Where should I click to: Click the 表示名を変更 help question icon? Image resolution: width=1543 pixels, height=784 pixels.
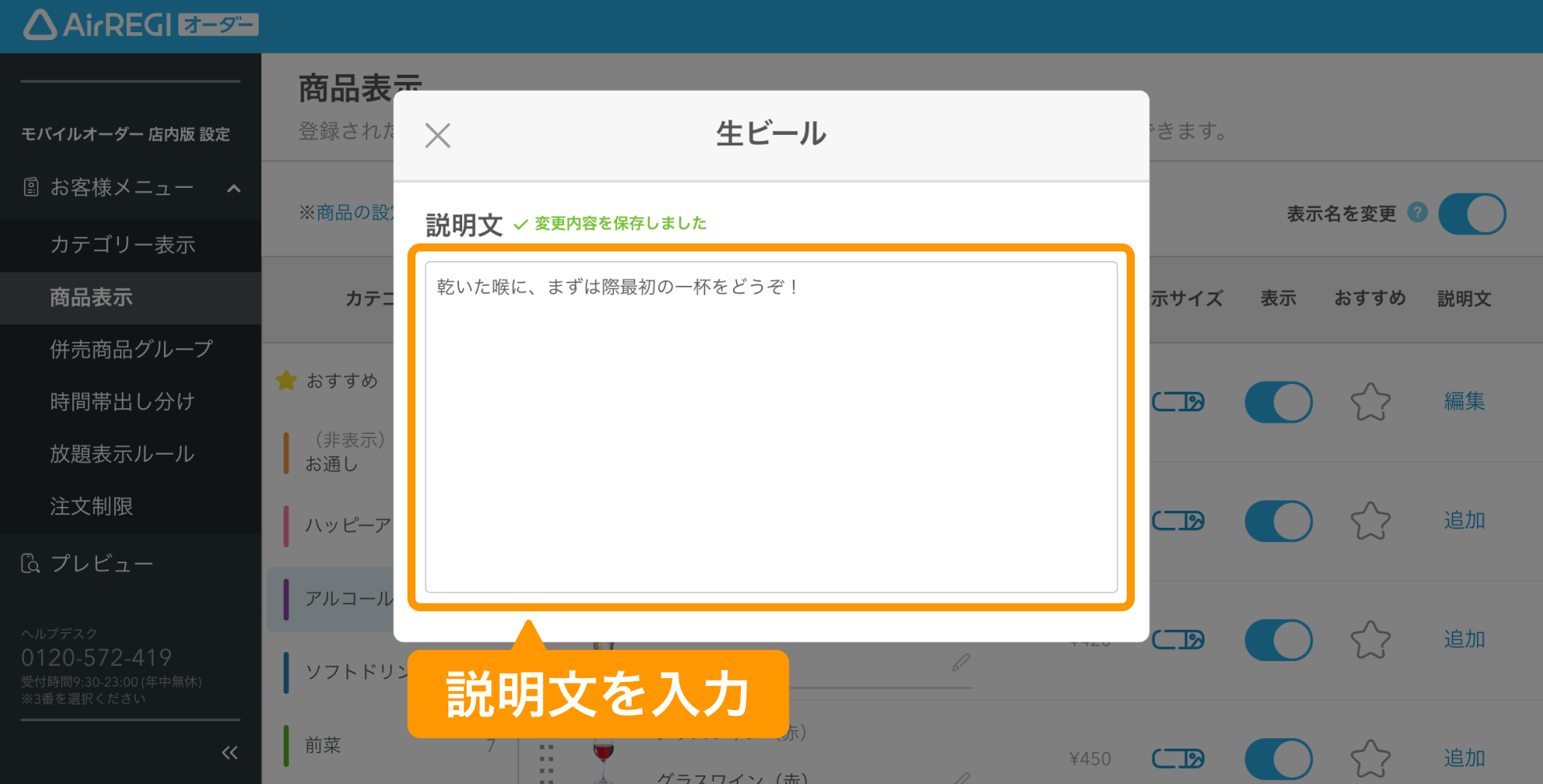click(1418, 213)
